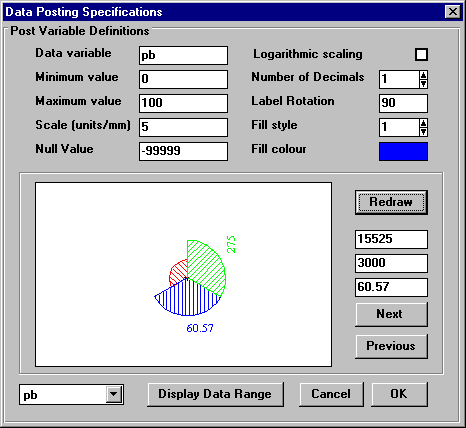
Task: Edit the Null Value field
Action: pos(183,151)
